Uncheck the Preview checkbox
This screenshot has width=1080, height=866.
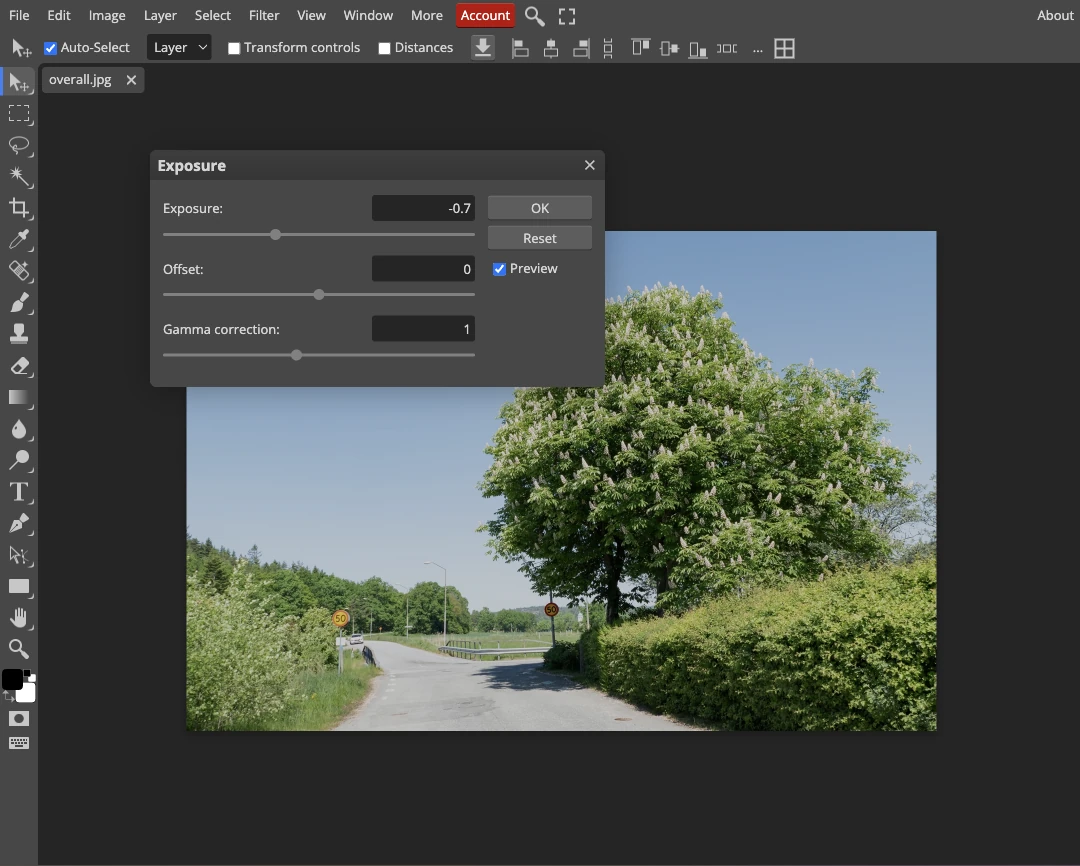pos(499,269)
